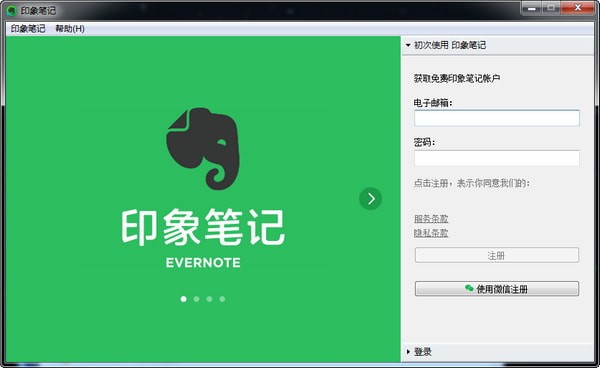The height and width of the screenshot is (368, 600).
Task: Select the second carousel dot
Action: pyautogui.click(x=196, y=299)
